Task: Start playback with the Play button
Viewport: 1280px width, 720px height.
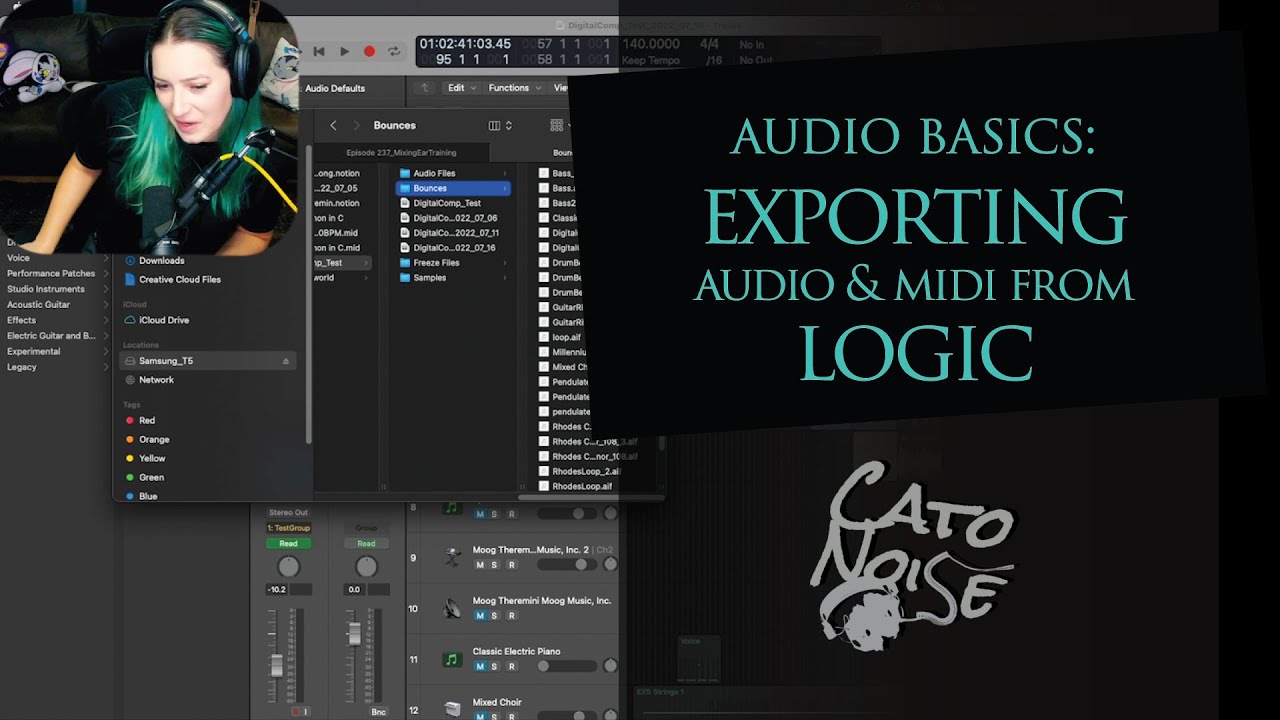Action: coord(344,51)
